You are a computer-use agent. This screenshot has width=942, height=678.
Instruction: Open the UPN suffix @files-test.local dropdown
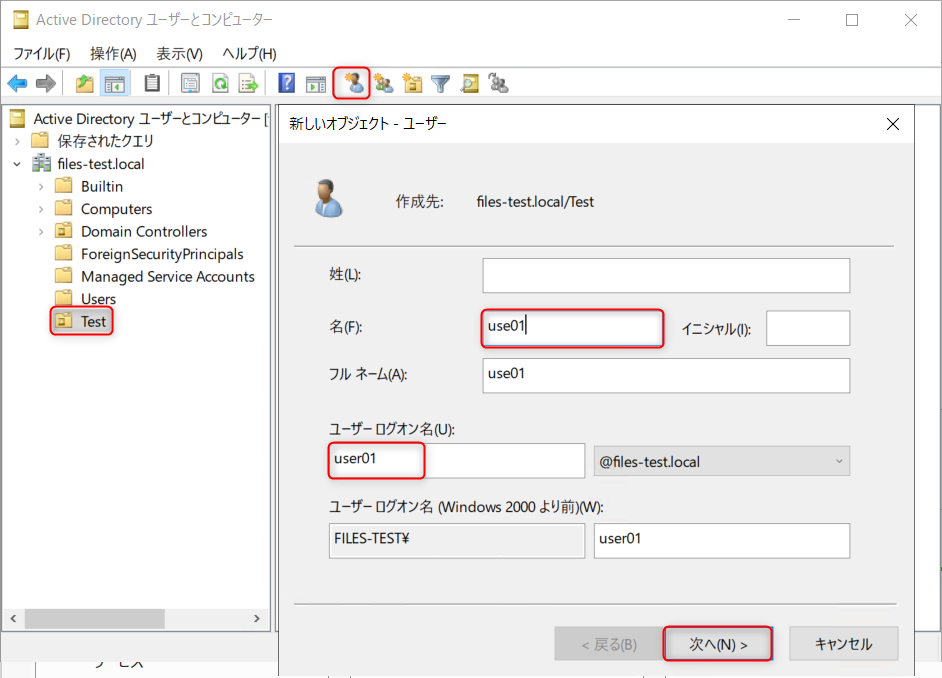coord(721,461)
